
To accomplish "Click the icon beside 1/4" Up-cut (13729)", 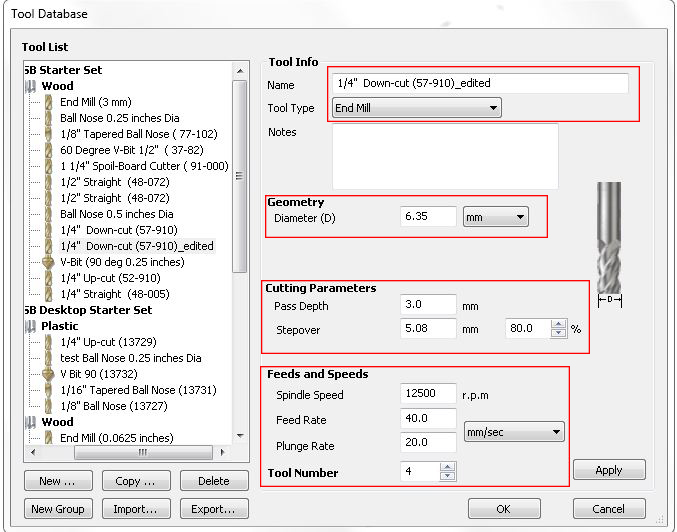I will click(x=49, y=342).
